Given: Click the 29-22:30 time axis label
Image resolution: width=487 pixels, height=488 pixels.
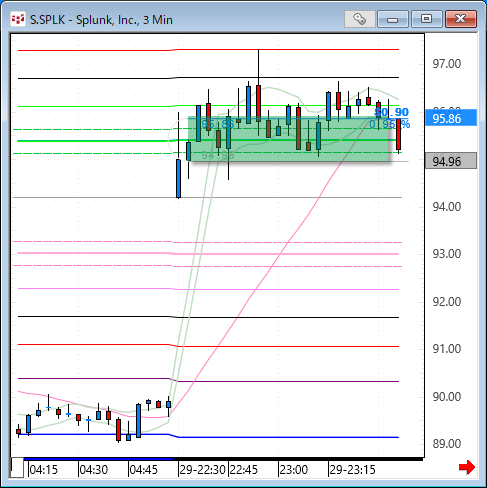Looking at the screenshot, I should pyautogui.click(x=203, y=470).
